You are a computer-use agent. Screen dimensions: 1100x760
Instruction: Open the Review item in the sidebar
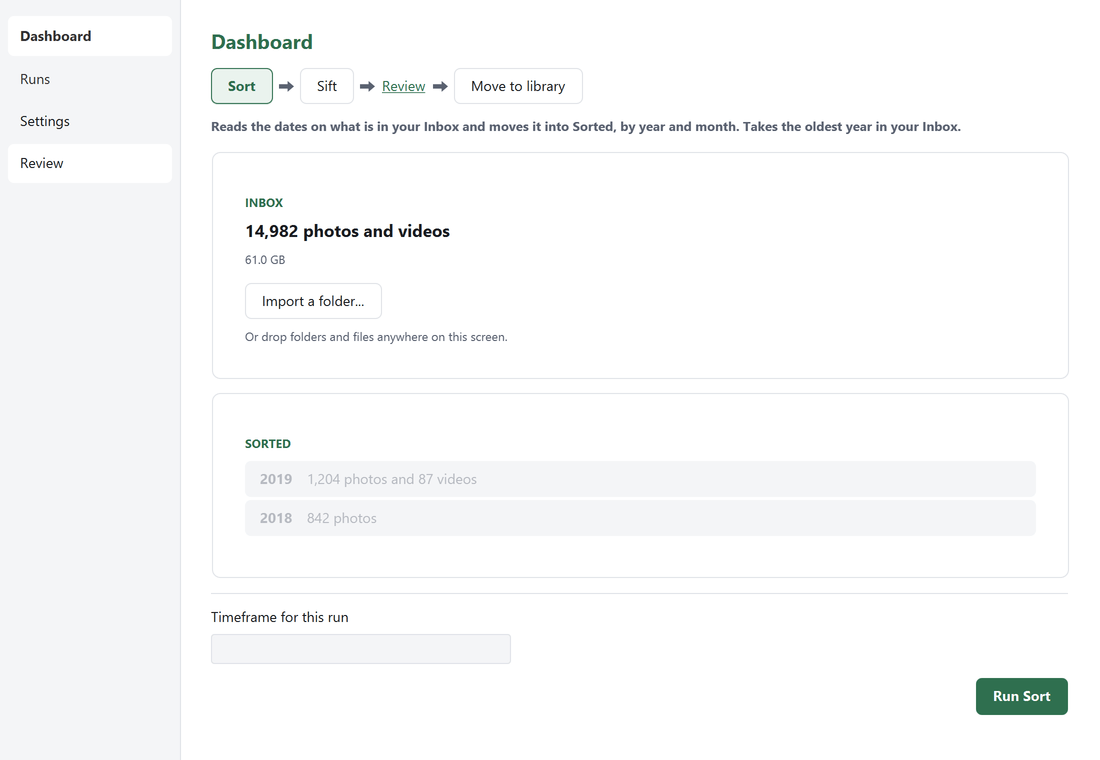(x=90, y=164)
